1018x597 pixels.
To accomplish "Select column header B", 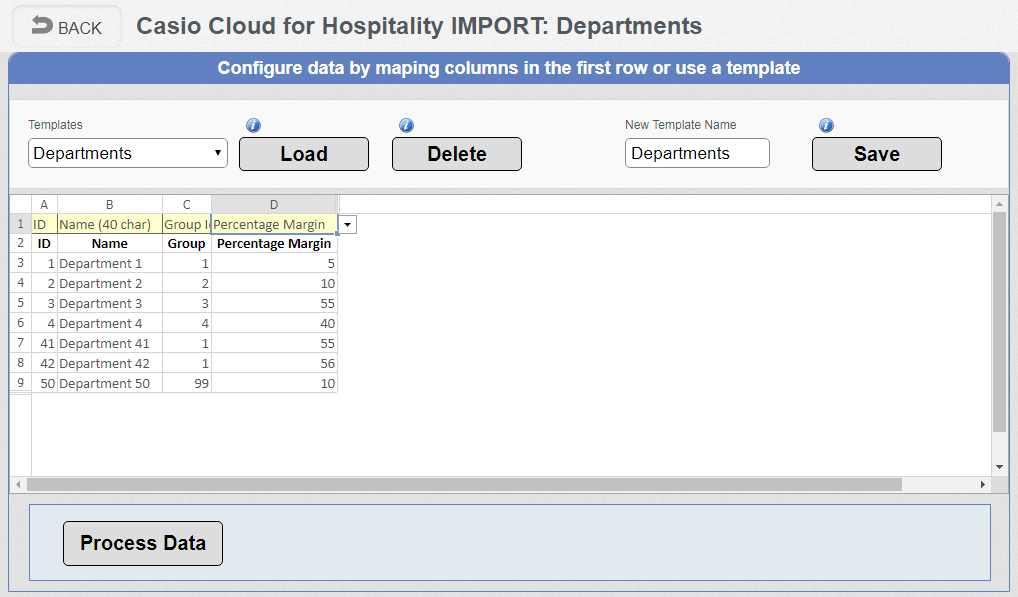I will point(110,204).
